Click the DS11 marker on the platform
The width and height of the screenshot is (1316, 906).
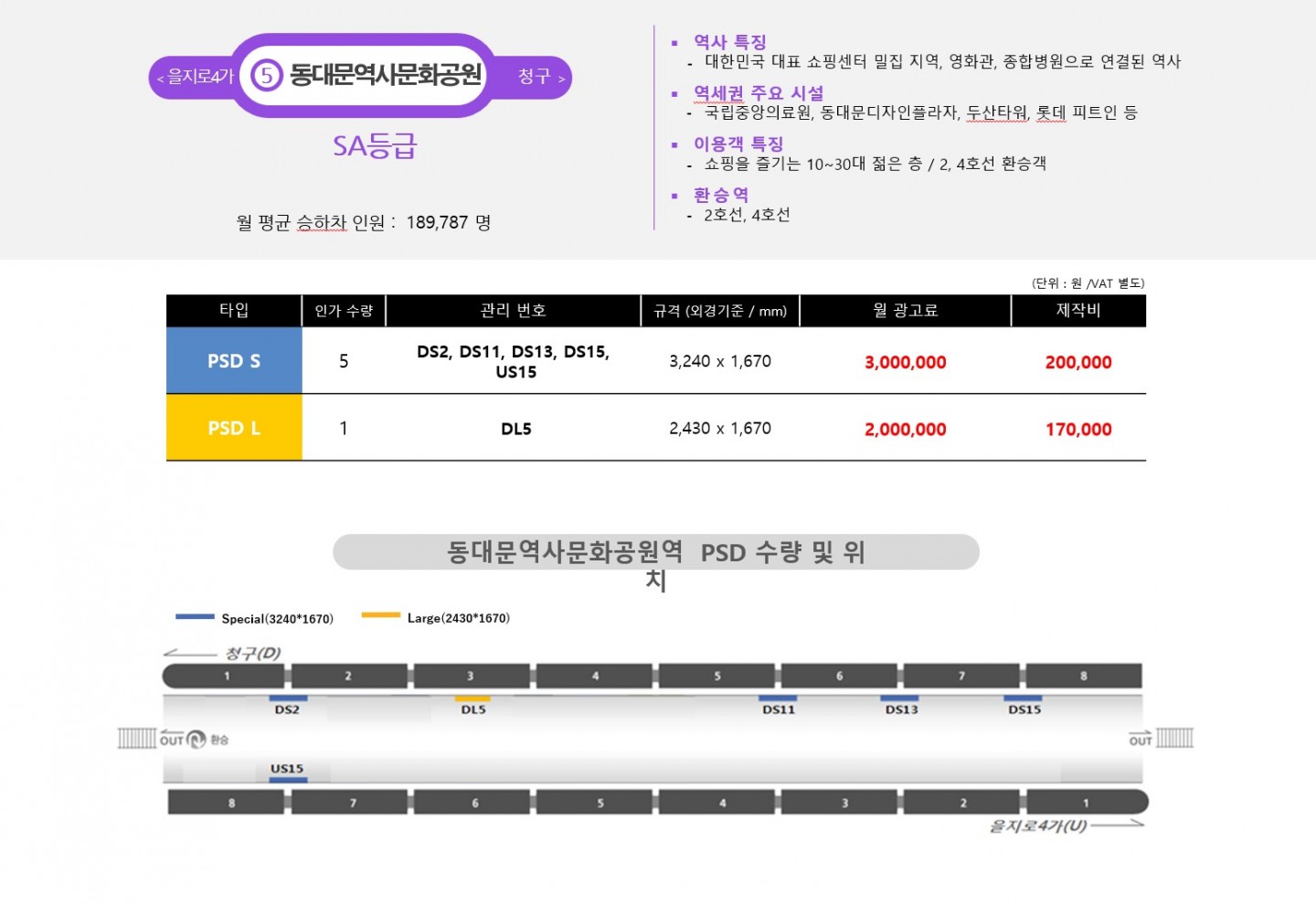coord(779,704)
